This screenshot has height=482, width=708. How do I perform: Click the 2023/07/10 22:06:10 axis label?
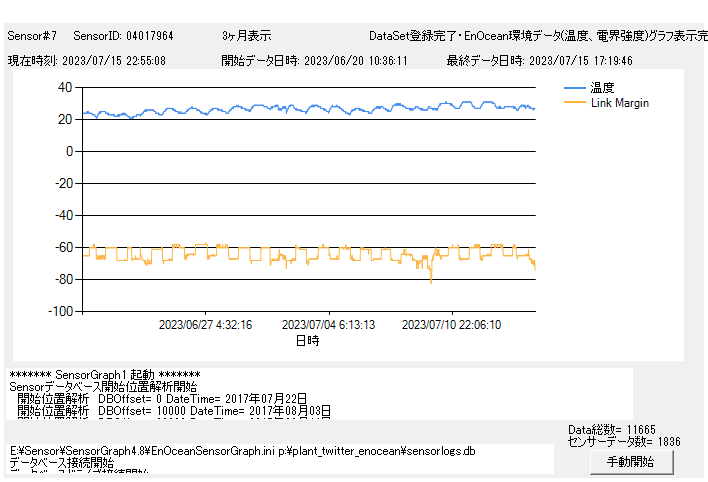click(451, 325)
